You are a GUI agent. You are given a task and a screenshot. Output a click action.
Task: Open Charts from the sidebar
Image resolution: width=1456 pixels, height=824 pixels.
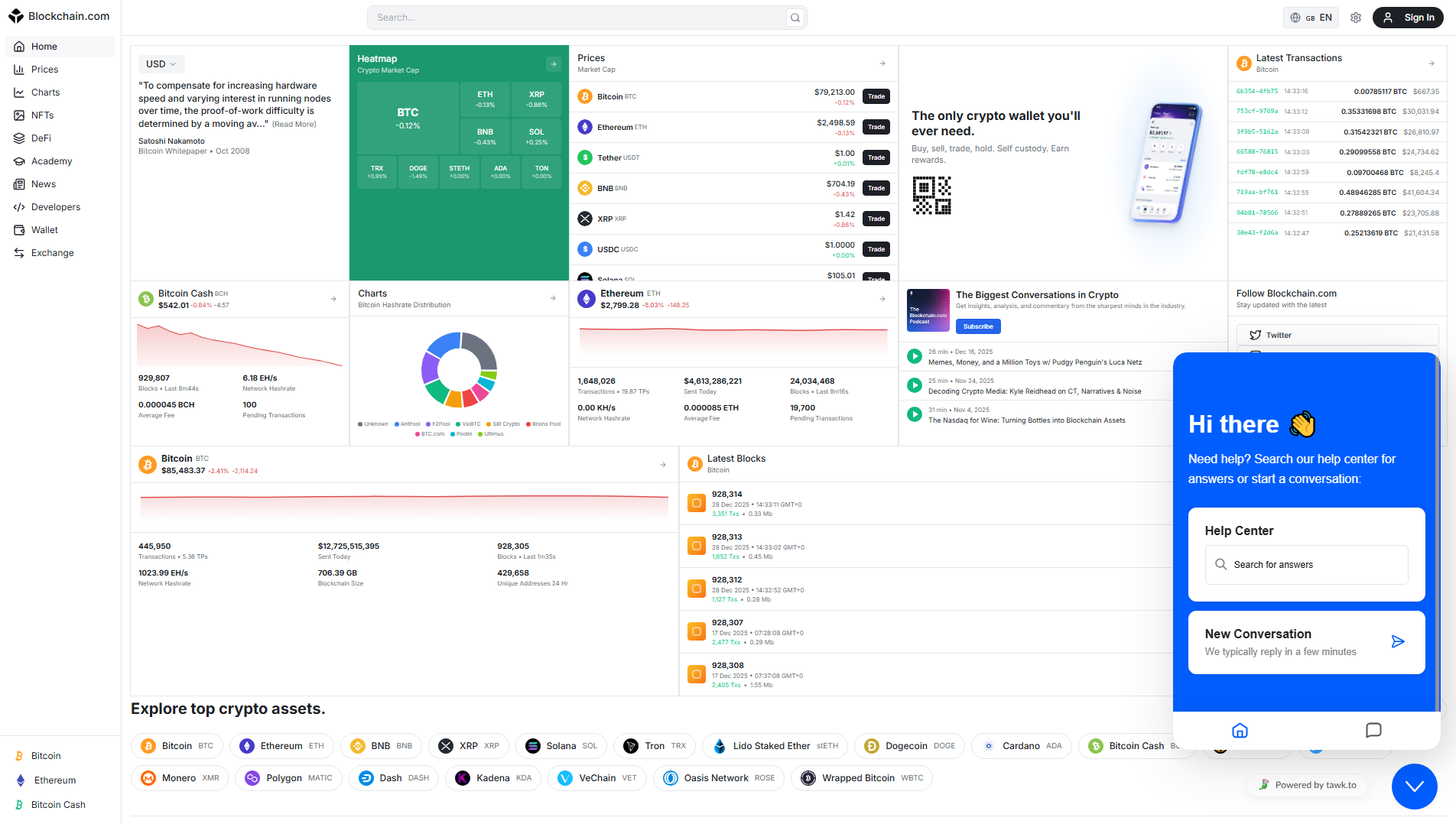(x=60, y=92)
